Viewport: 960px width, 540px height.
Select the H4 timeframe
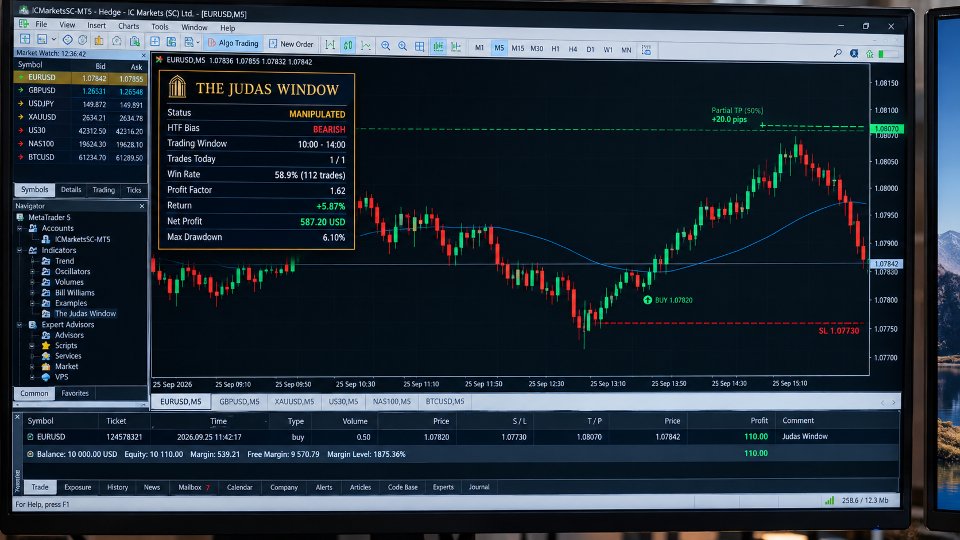pos(572,49)
